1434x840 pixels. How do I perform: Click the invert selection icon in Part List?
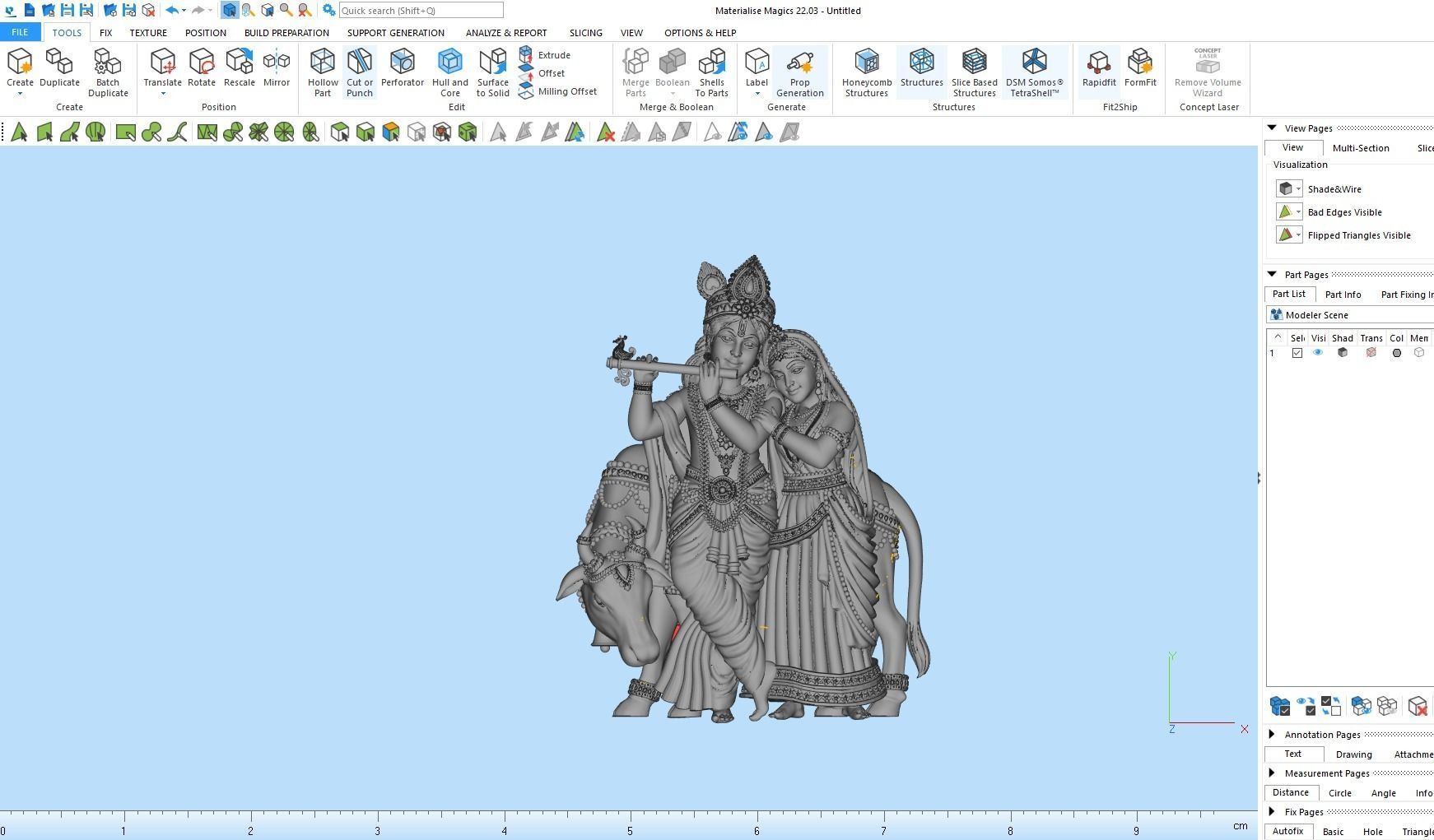(x=1331, y=706)
